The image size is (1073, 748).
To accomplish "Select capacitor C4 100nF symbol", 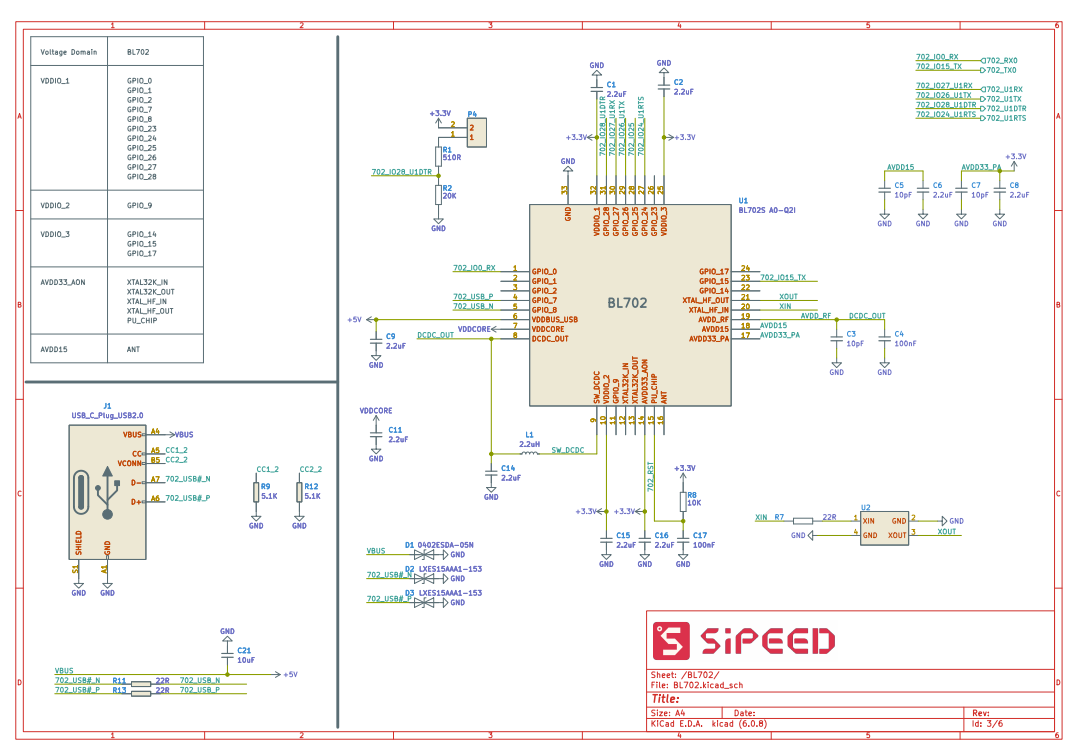I will pyautogui.click(x=884, y=339).
